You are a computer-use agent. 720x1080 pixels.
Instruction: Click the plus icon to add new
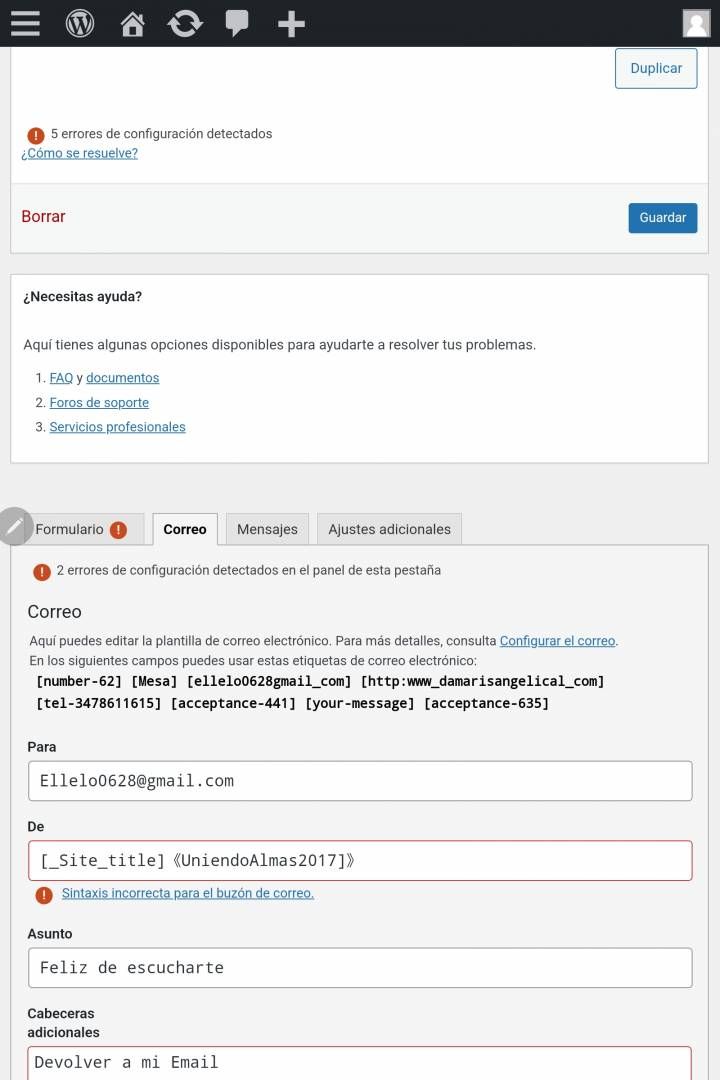coord(291,24)
